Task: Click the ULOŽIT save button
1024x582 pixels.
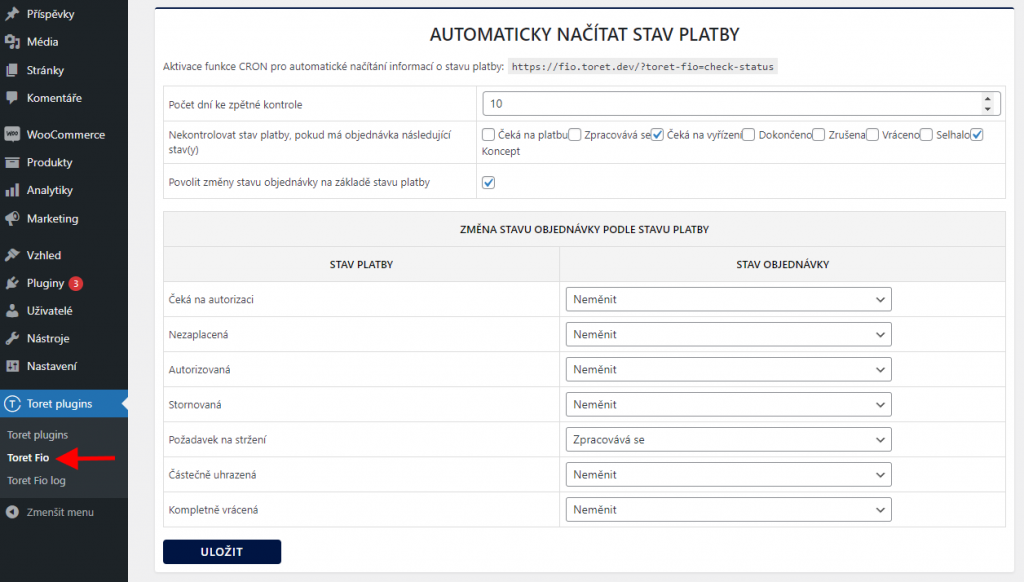Action: (222, 552)
